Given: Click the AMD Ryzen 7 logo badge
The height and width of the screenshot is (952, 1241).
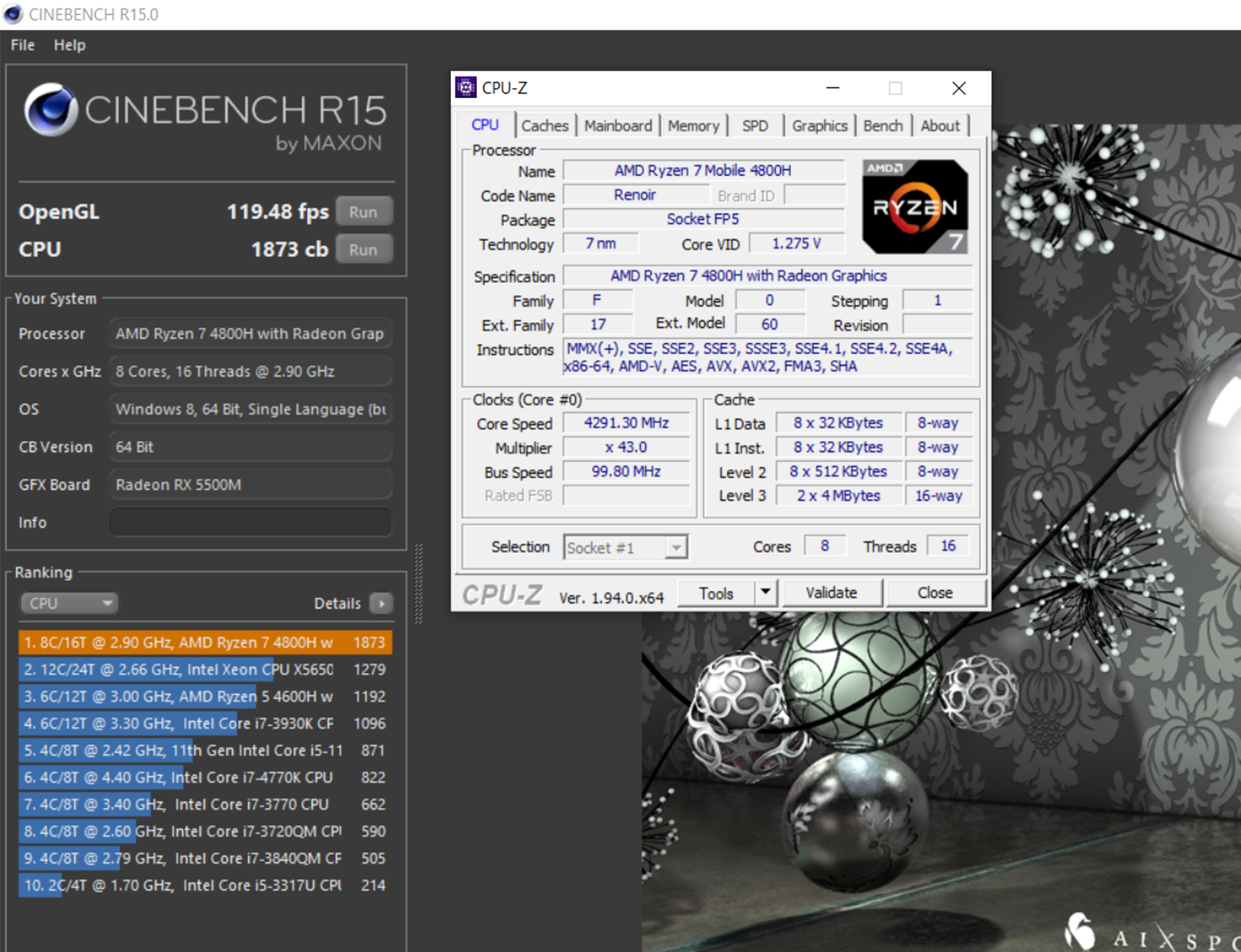Looking at the screenshot, I should [915, 207].
